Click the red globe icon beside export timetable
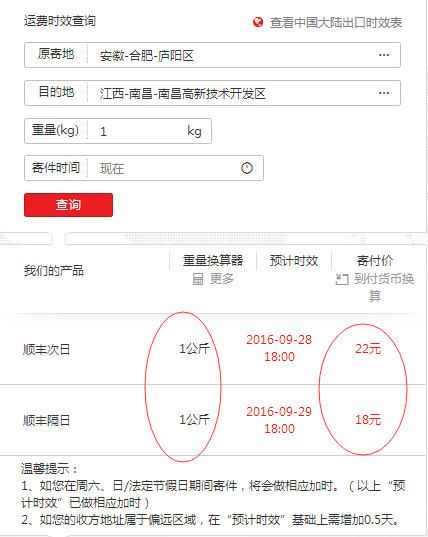This screenshot has width=428, height=537. click(x=258, y=23)
